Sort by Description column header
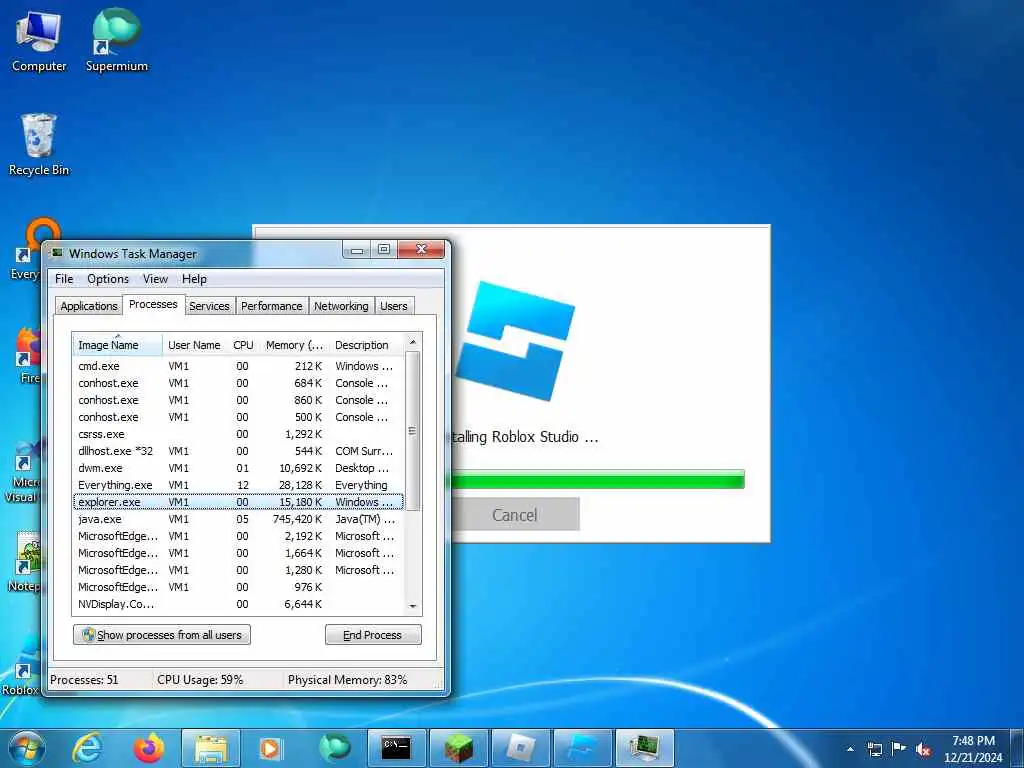 pos(366,345)
